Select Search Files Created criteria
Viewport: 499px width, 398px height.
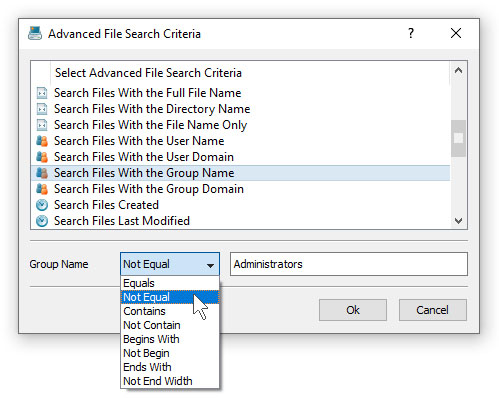click(240, 205)
